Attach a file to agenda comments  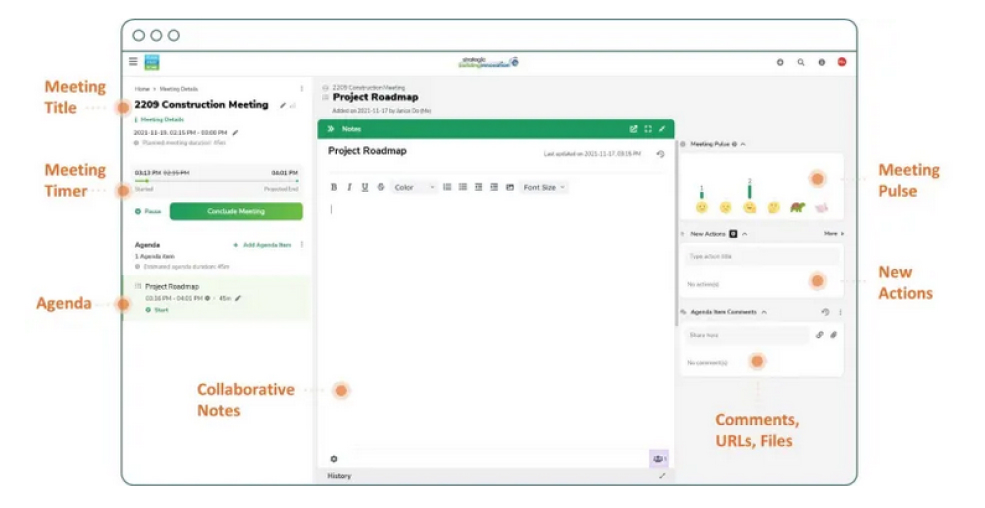[x=833, y=335]
